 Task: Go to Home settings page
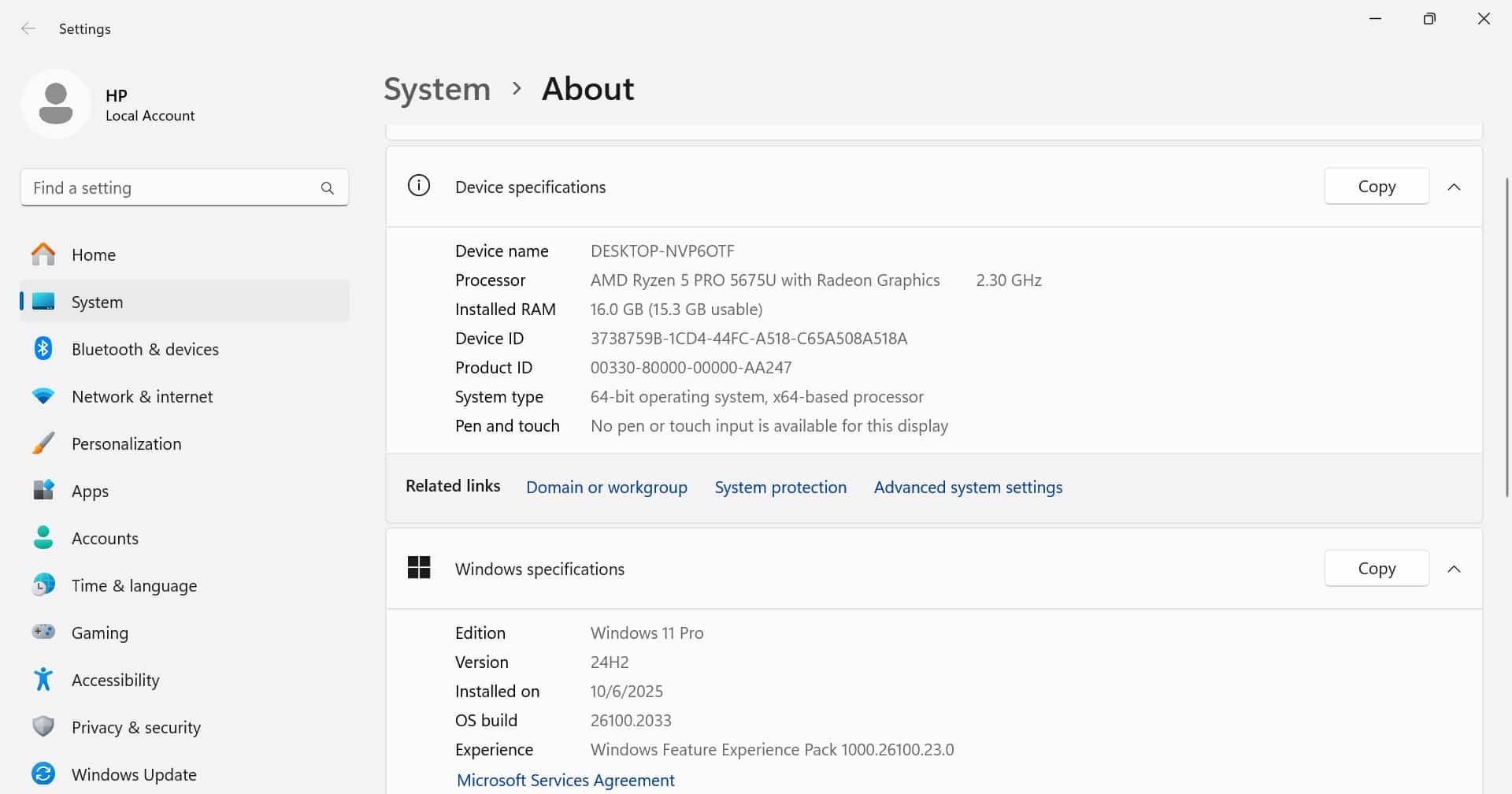coord(184,254)
